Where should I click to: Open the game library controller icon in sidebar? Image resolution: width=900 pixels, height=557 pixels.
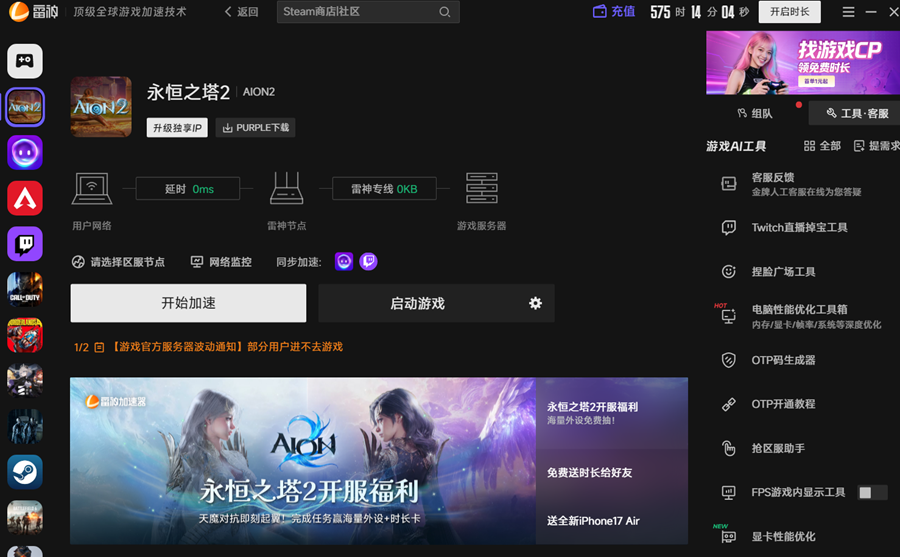pyautogui.click(x=25, y=61)
